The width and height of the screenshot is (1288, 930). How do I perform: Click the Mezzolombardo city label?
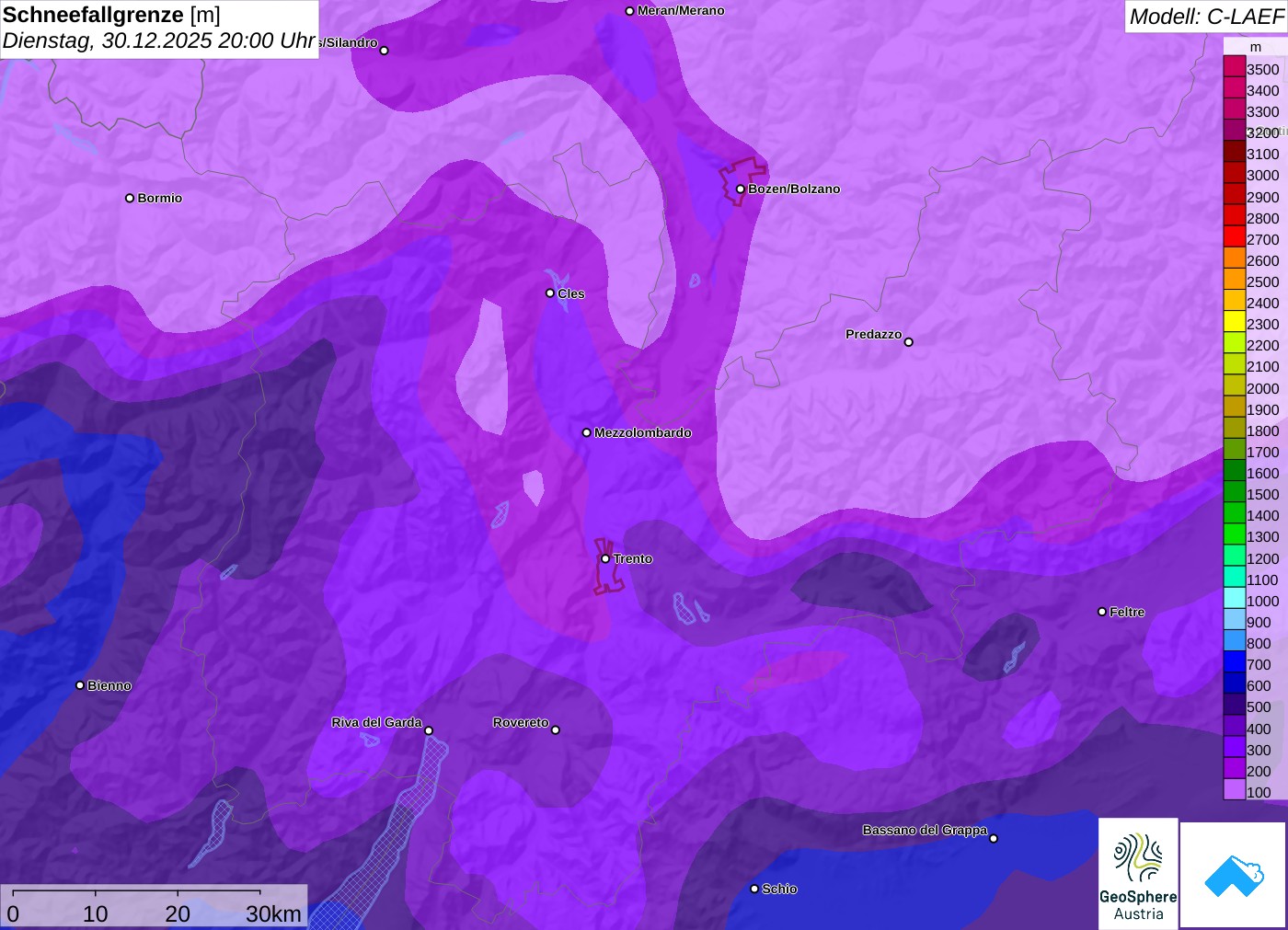click(x=642, y=432)
